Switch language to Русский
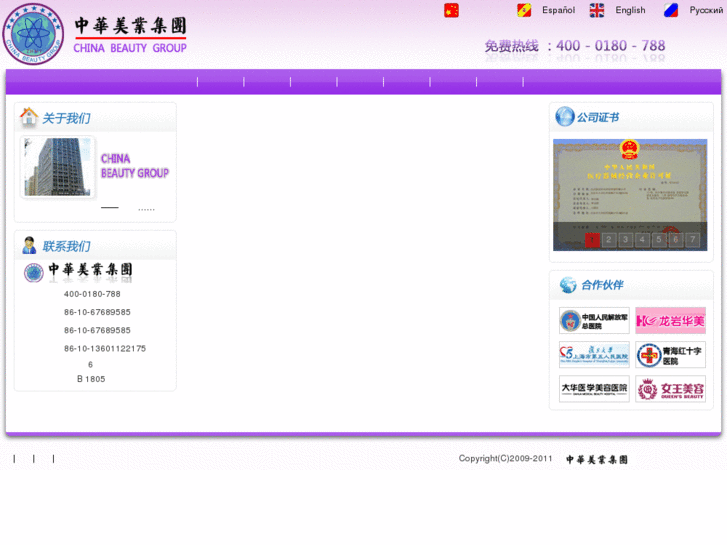 (x=706, y=10)
